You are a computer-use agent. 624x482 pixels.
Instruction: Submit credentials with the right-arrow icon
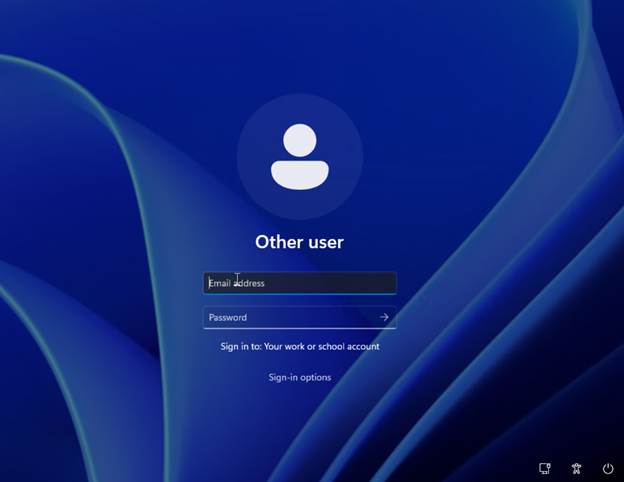[384, 317]
